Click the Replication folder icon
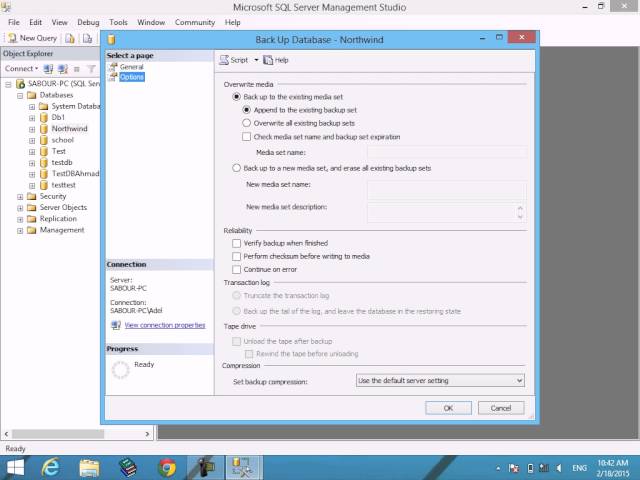640x480 pixels. tap(31, 219)
